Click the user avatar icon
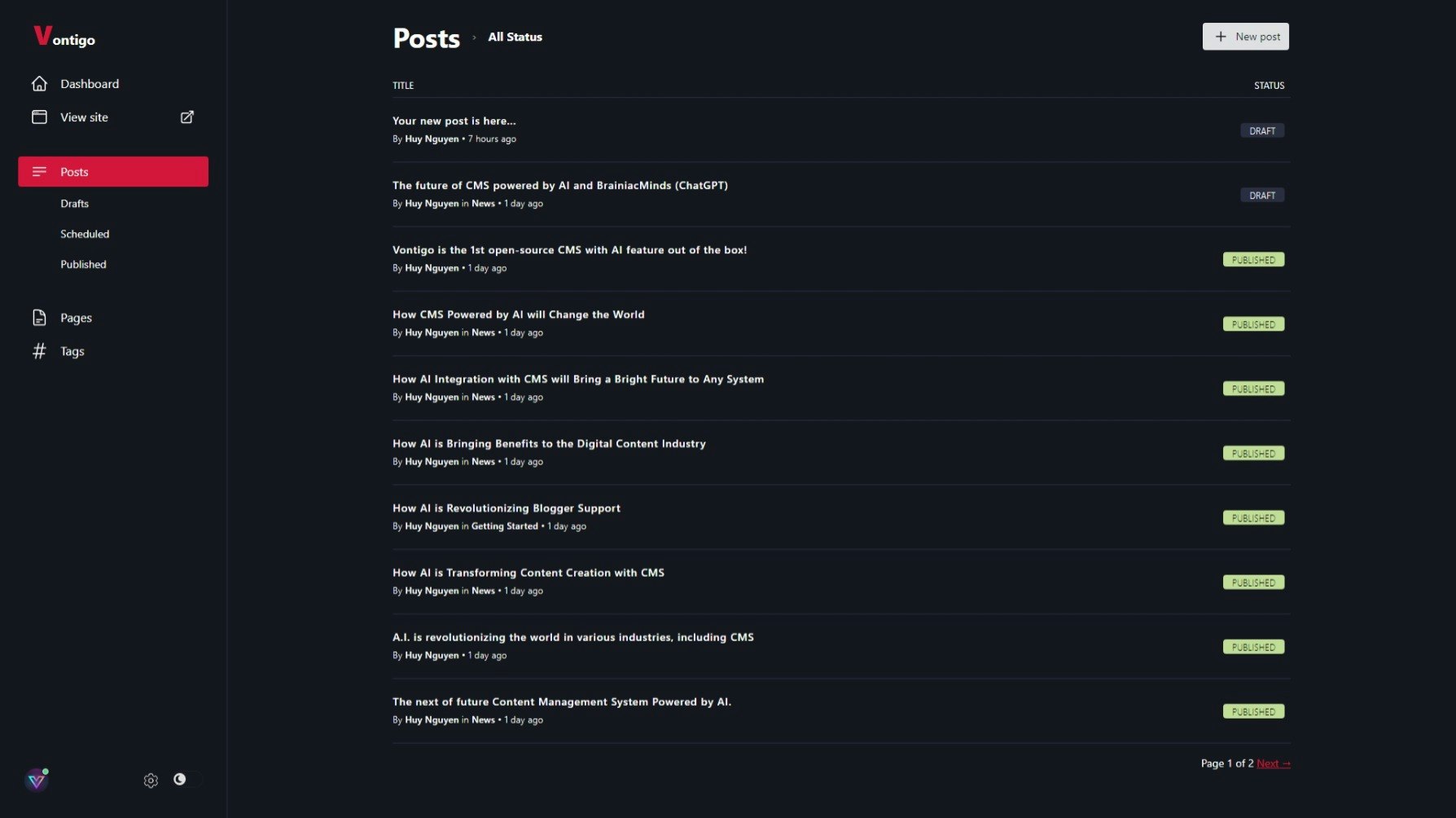This screenshot has width=1456, height=818. pos(37,781)
